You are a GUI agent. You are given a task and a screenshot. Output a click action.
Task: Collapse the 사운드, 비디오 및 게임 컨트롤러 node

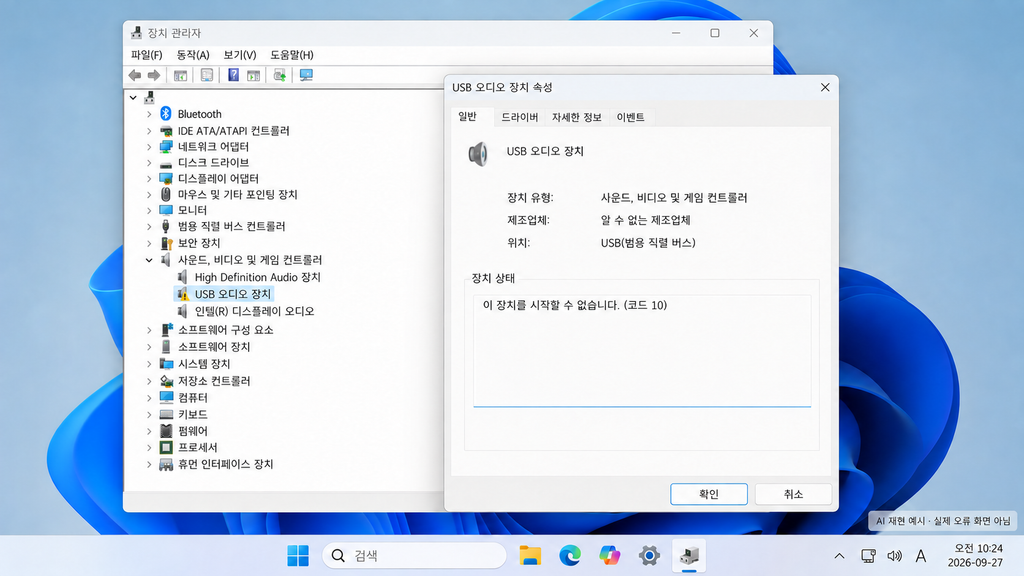click(149, 260)
